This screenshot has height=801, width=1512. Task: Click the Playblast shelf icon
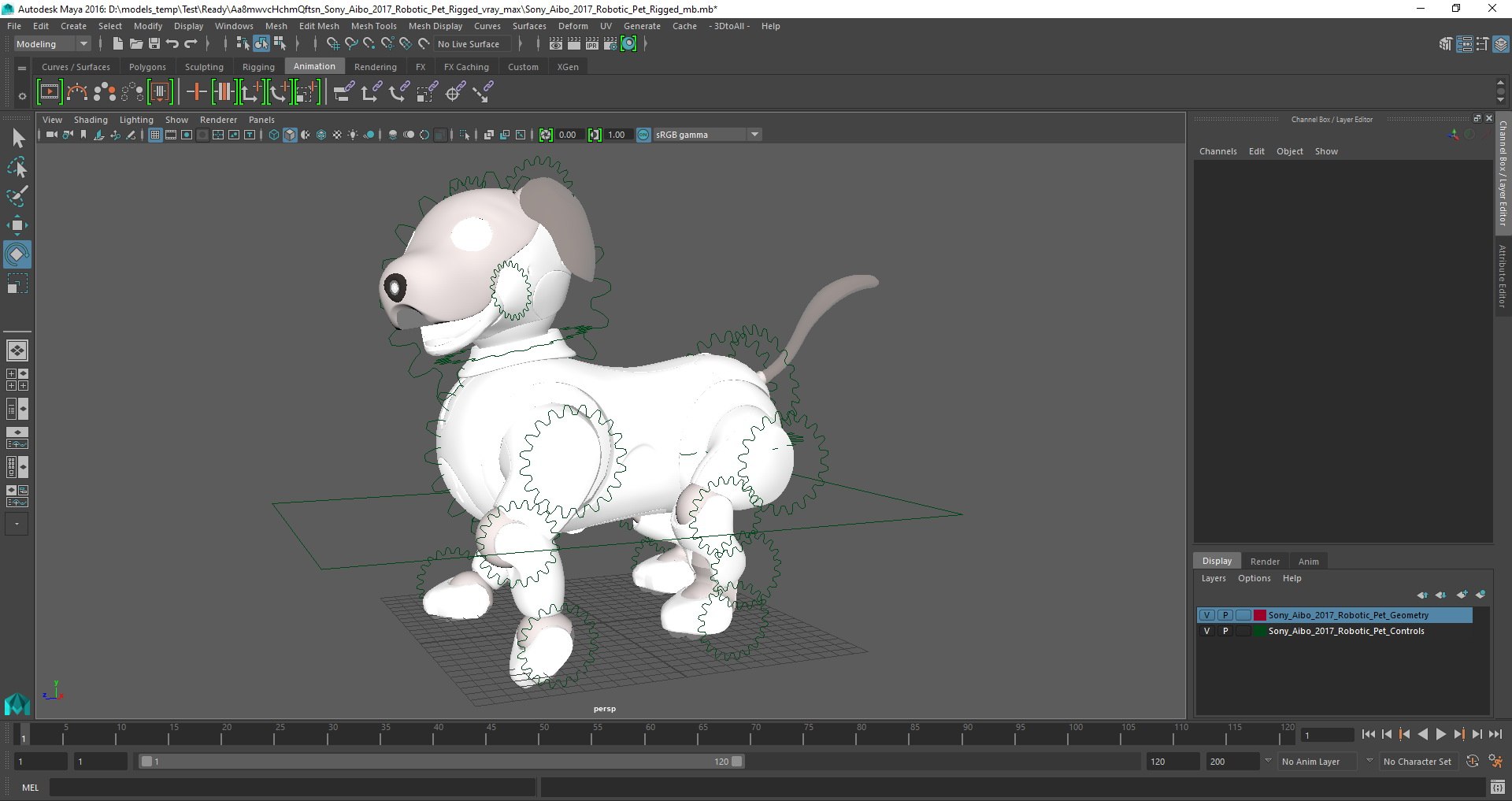(49, 92)
